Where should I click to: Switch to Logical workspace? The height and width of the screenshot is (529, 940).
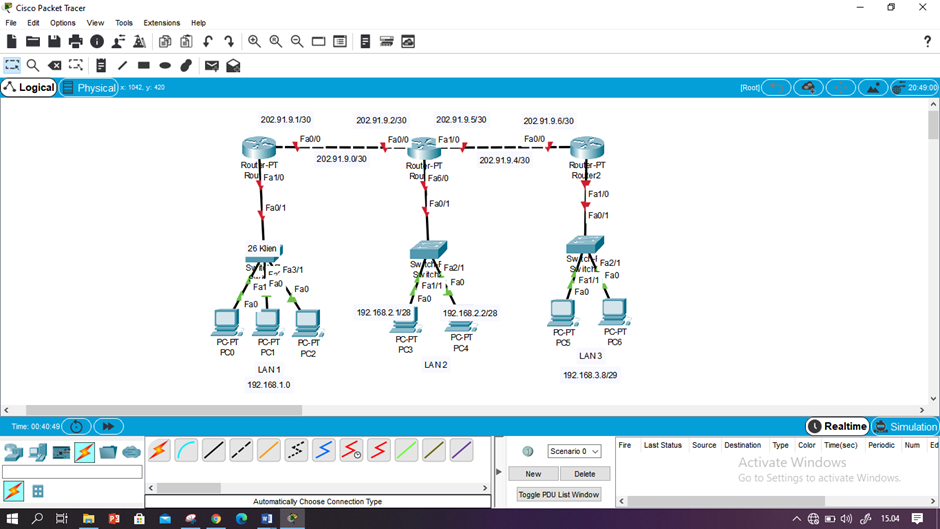[x=29, y=88]
